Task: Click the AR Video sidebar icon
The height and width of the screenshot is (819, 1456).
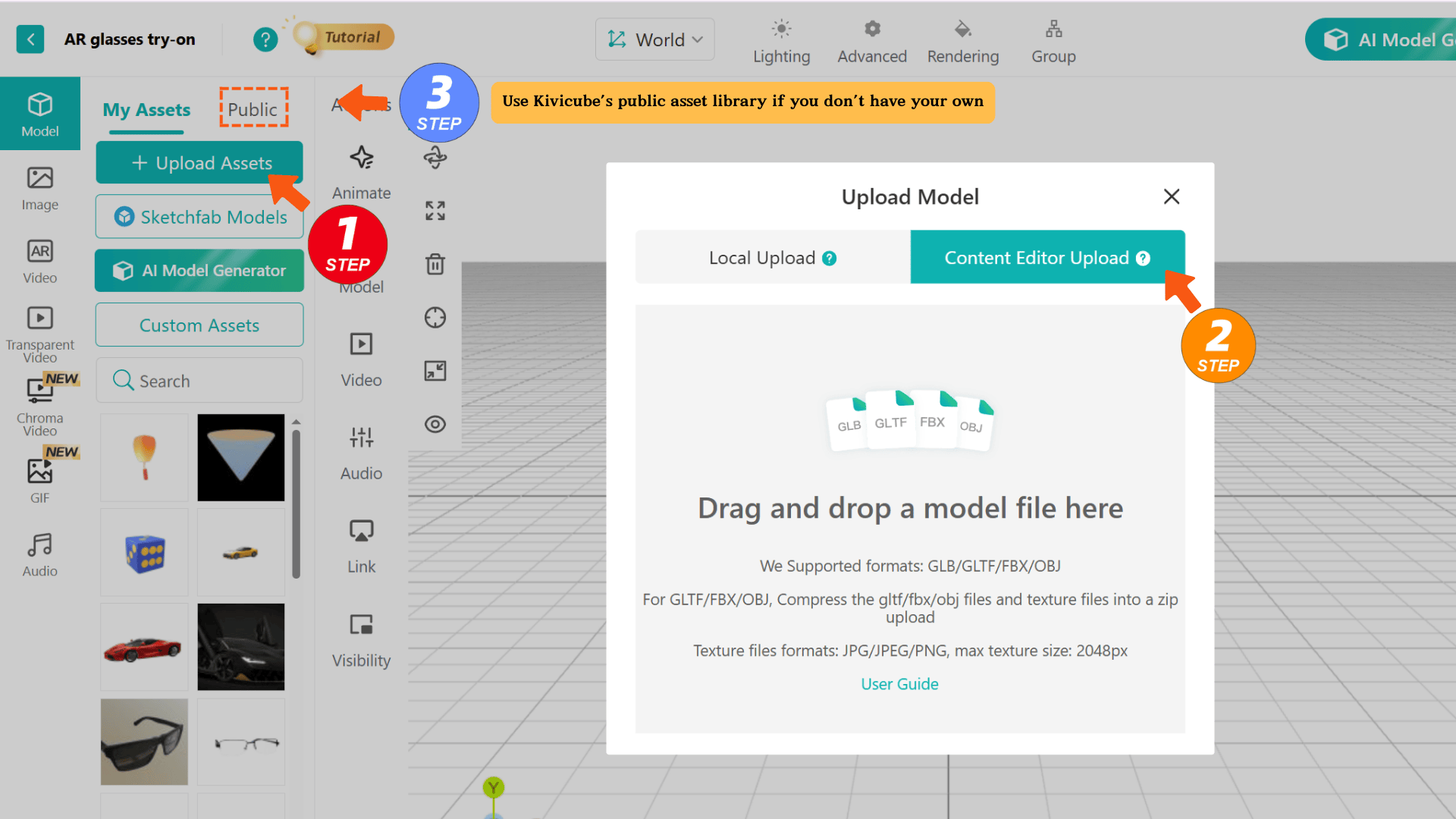Action: 40,259
